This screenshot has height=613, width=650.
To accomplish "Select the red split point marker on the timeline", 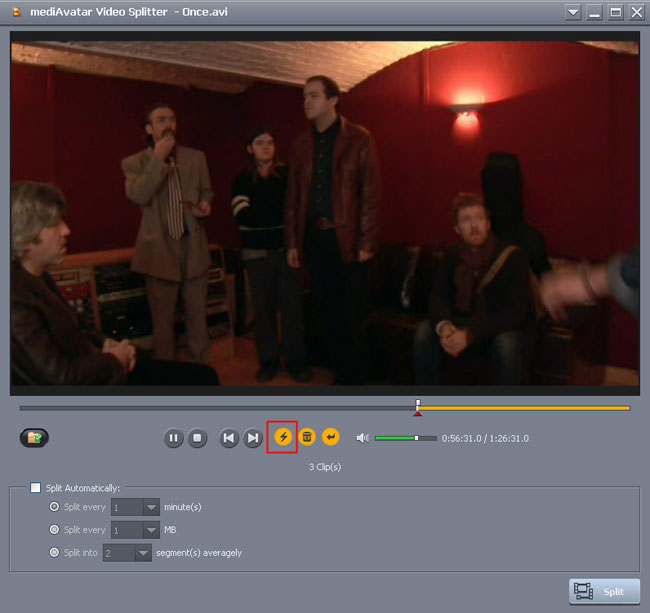I will point(417,414).
